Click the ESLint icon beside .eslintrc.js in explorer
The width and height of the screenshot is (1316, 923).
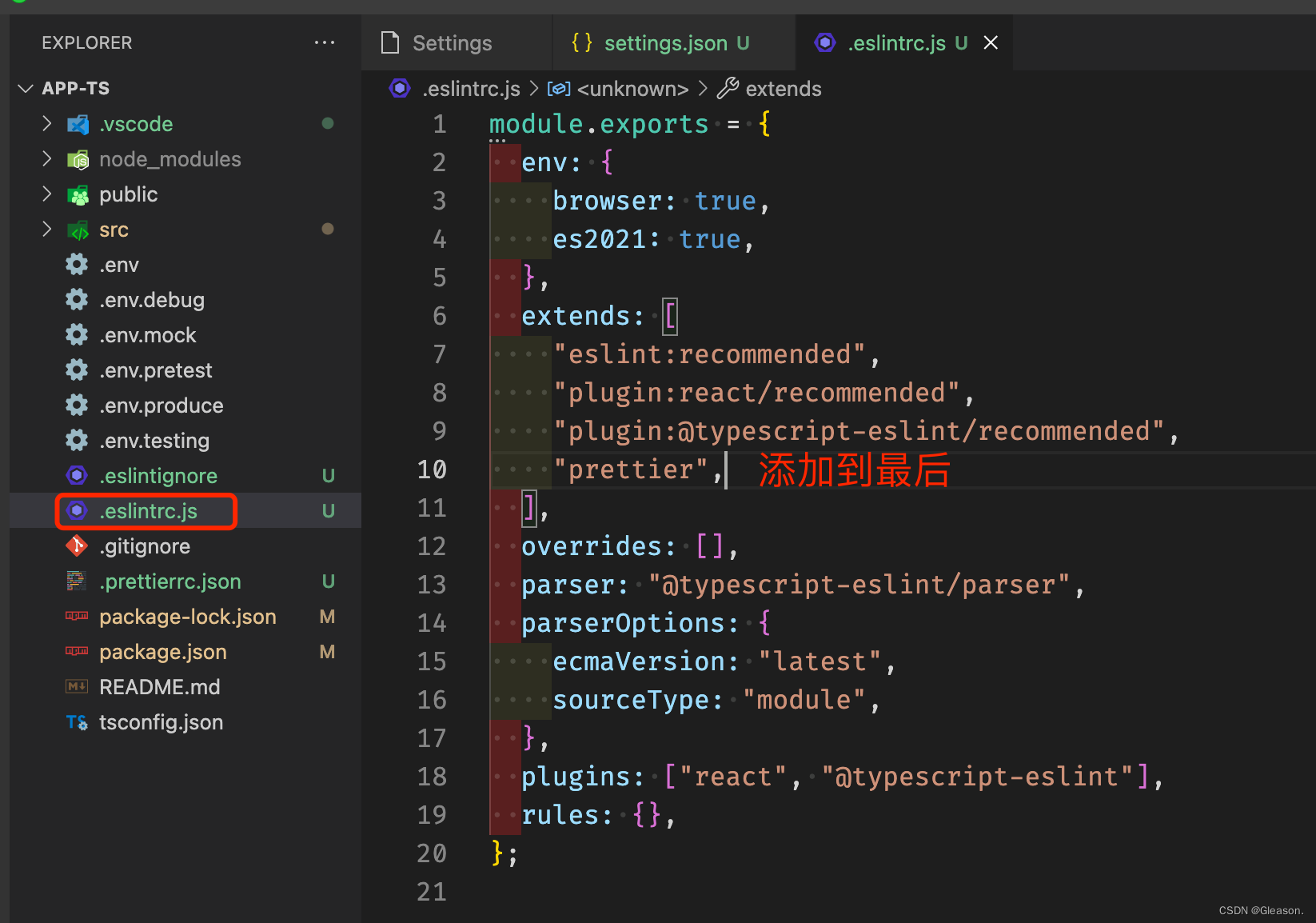77,511
